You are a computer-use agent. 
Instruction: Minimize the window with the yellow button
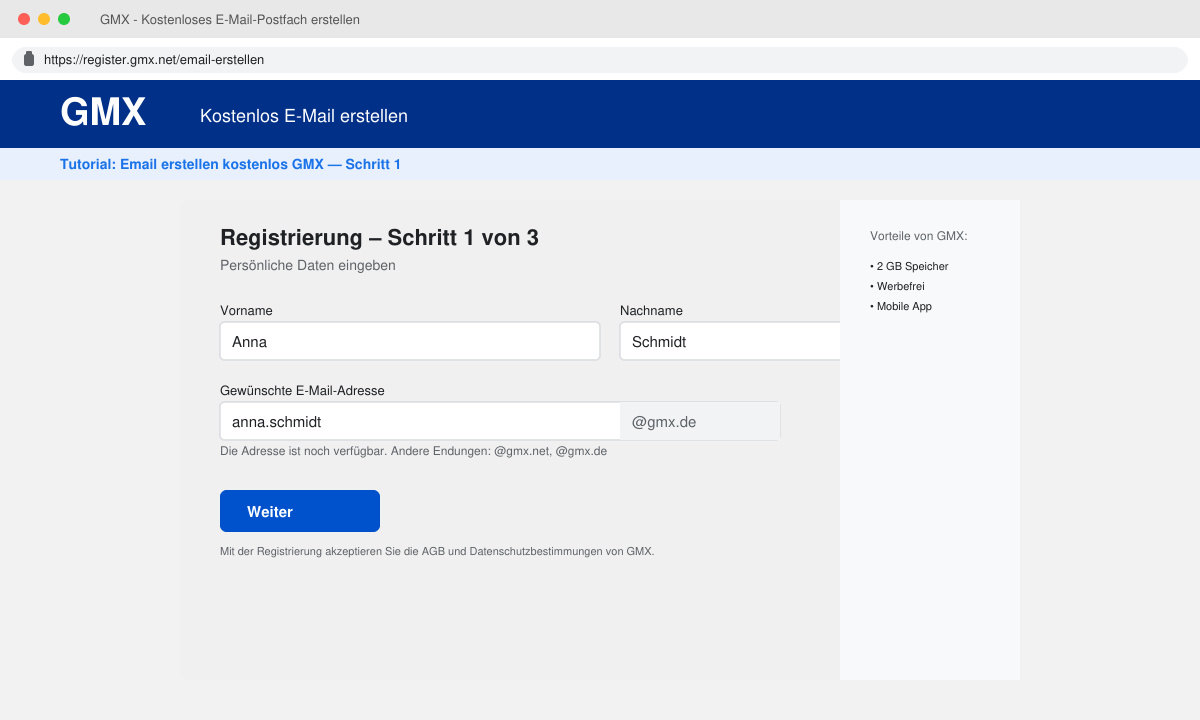[x=44, y=19]
